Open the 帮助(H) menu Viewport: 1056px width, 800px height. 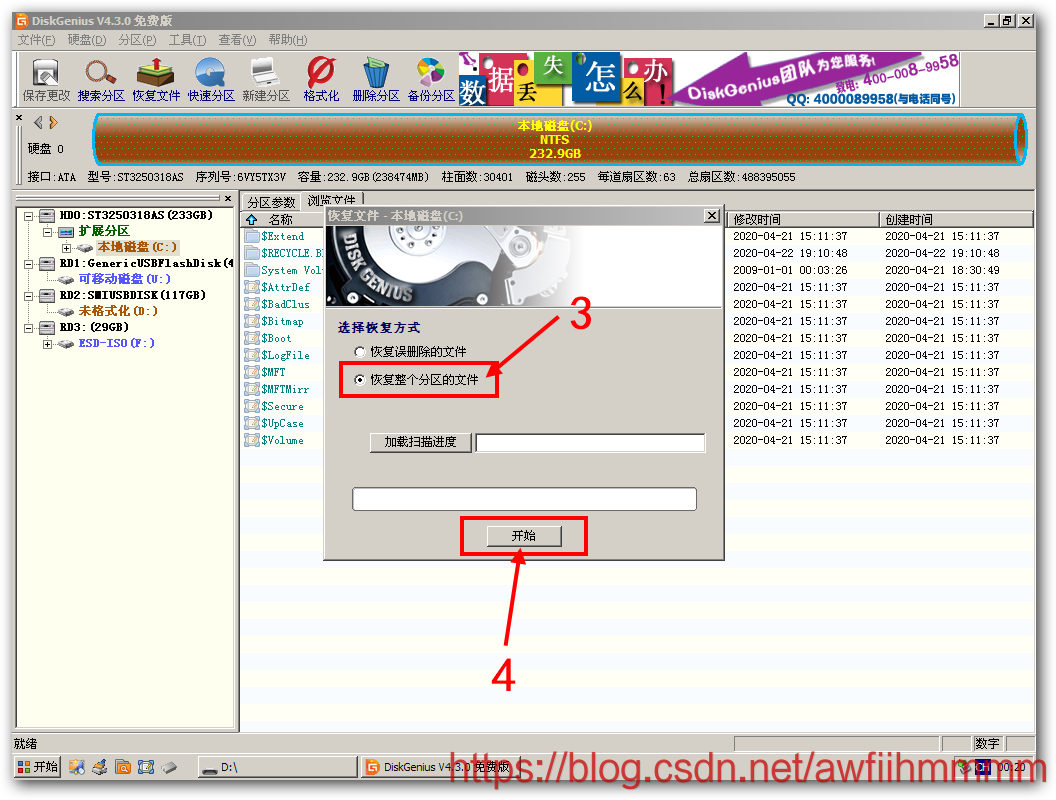coord(288,40)
